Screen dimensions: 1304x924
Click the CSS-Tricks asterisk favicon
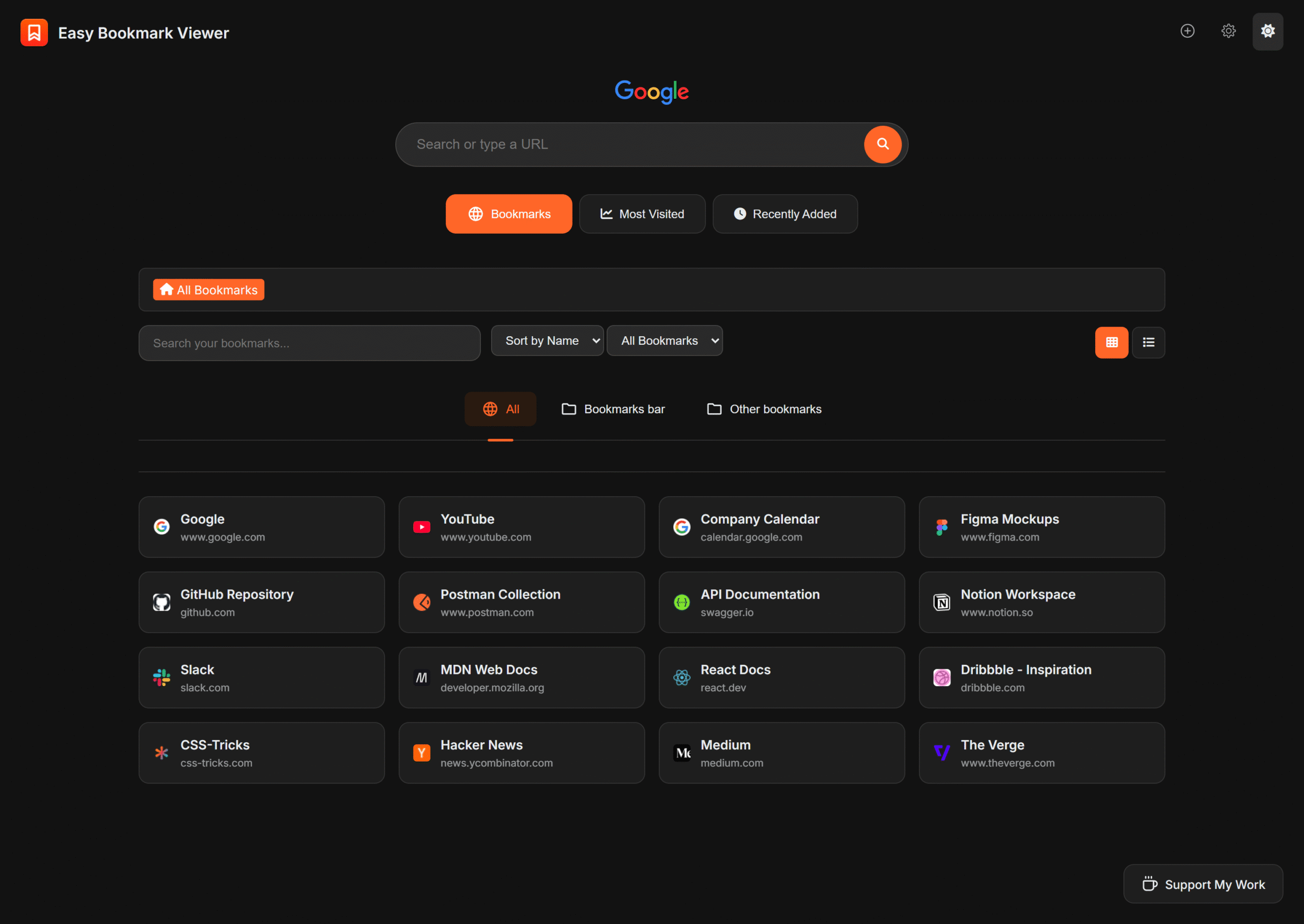(x=161, y=753)
